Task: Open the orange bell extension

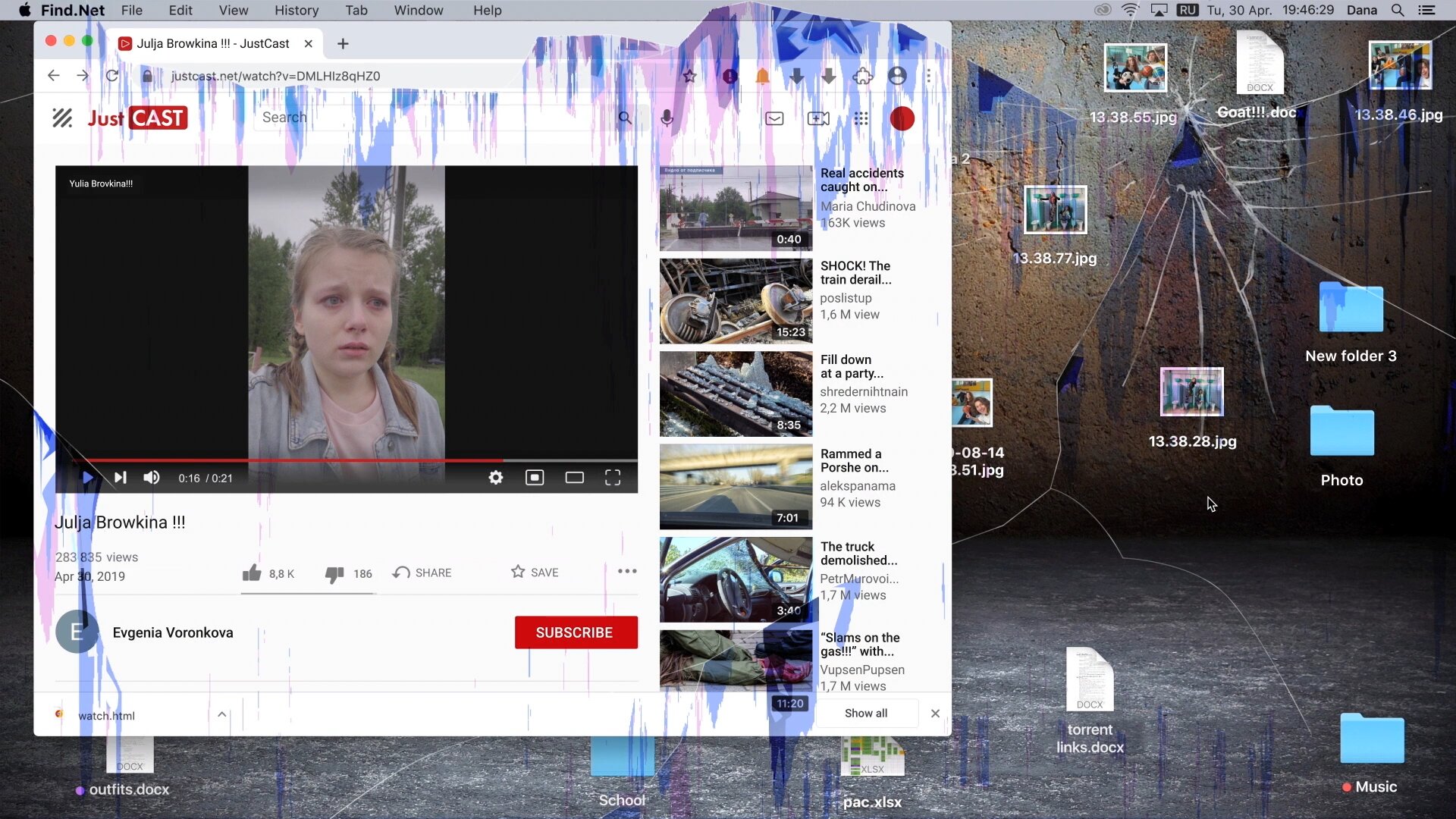Action: (x=762, y=76)
